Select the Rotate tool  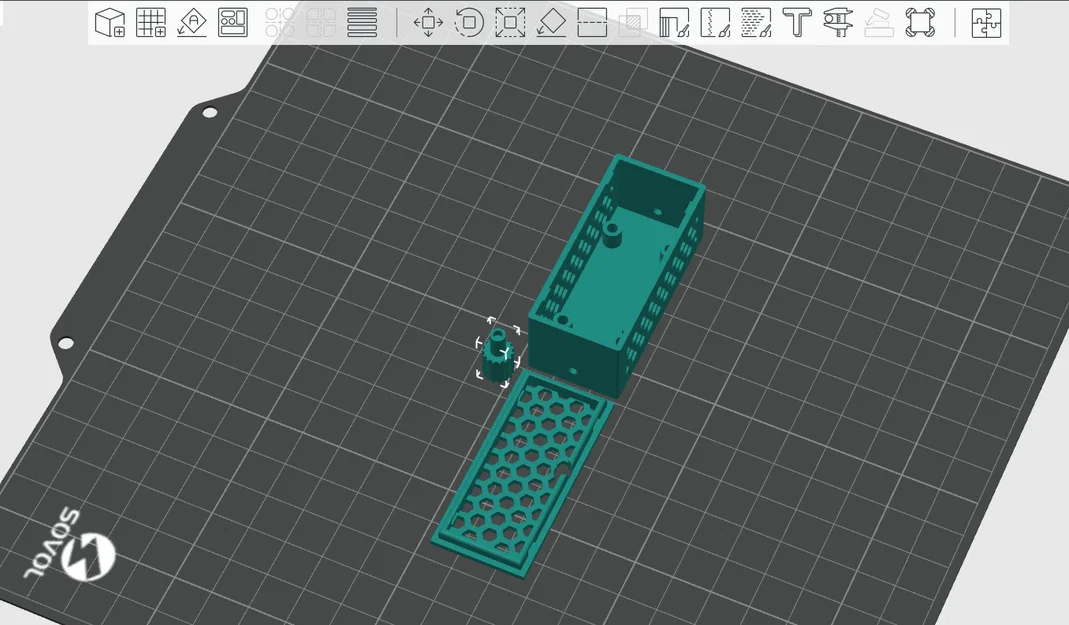[x=469, y=22]
